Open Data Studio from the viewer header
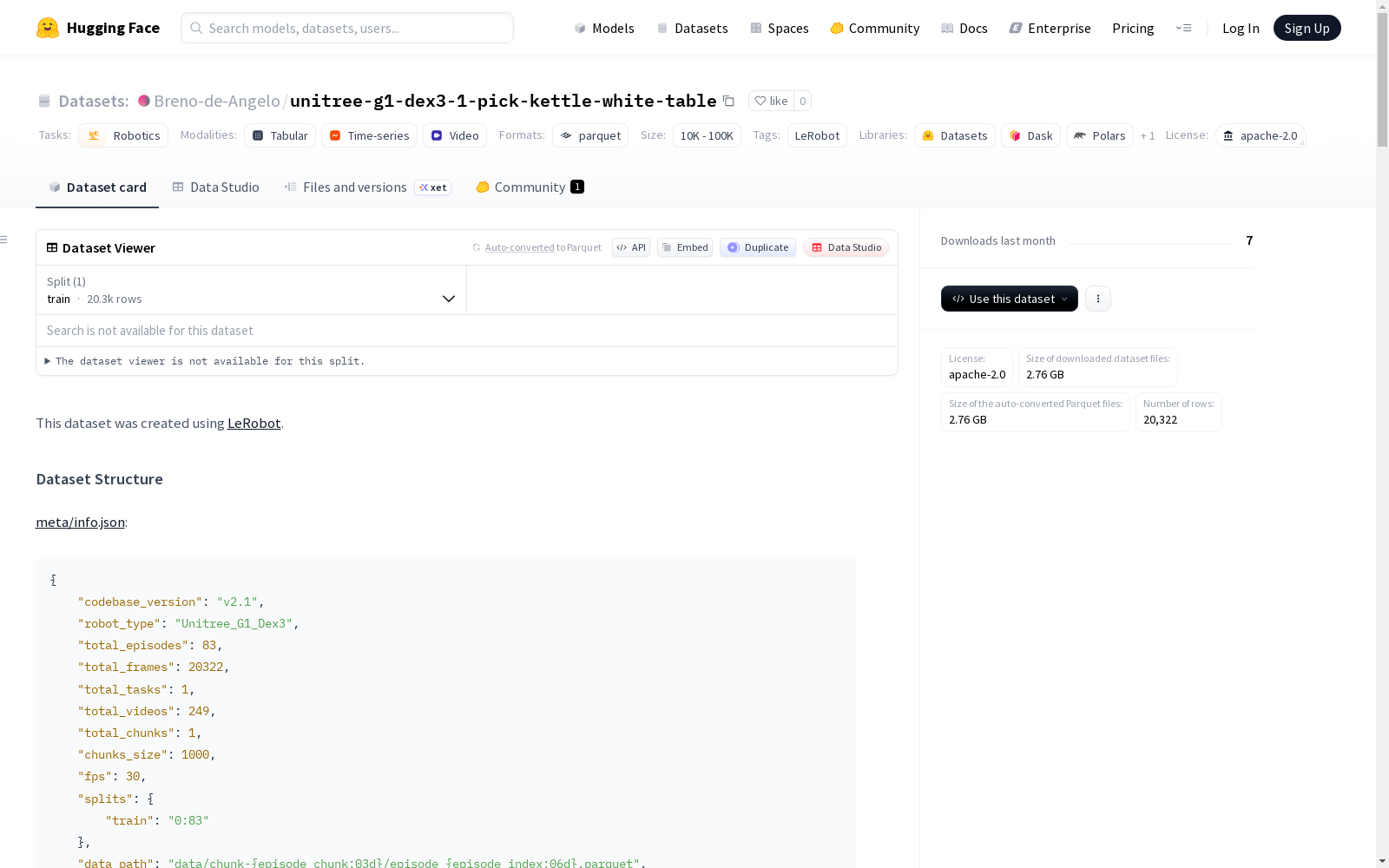The height and width of the screenshot is (868, 1389). point(846,247)
